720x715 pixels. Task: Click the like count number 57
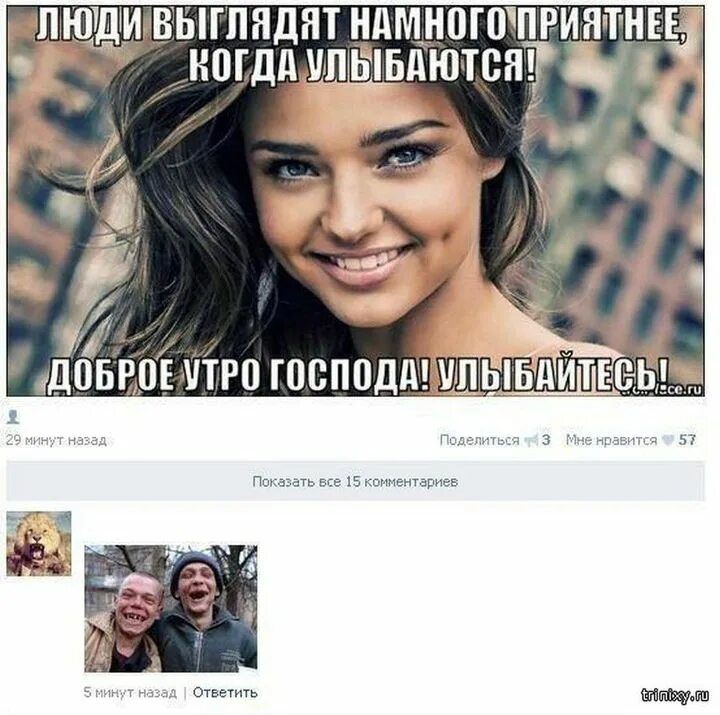coord(687,440)
